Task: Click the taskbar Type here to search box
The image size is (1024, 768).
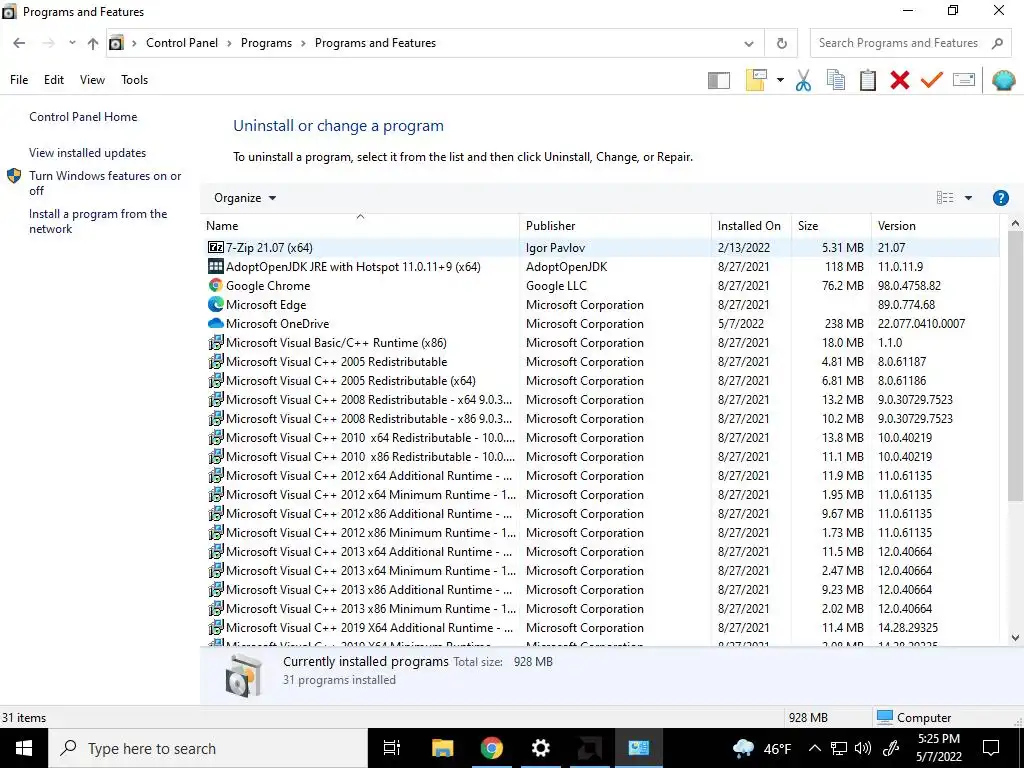Action: (x=208, y=748)
